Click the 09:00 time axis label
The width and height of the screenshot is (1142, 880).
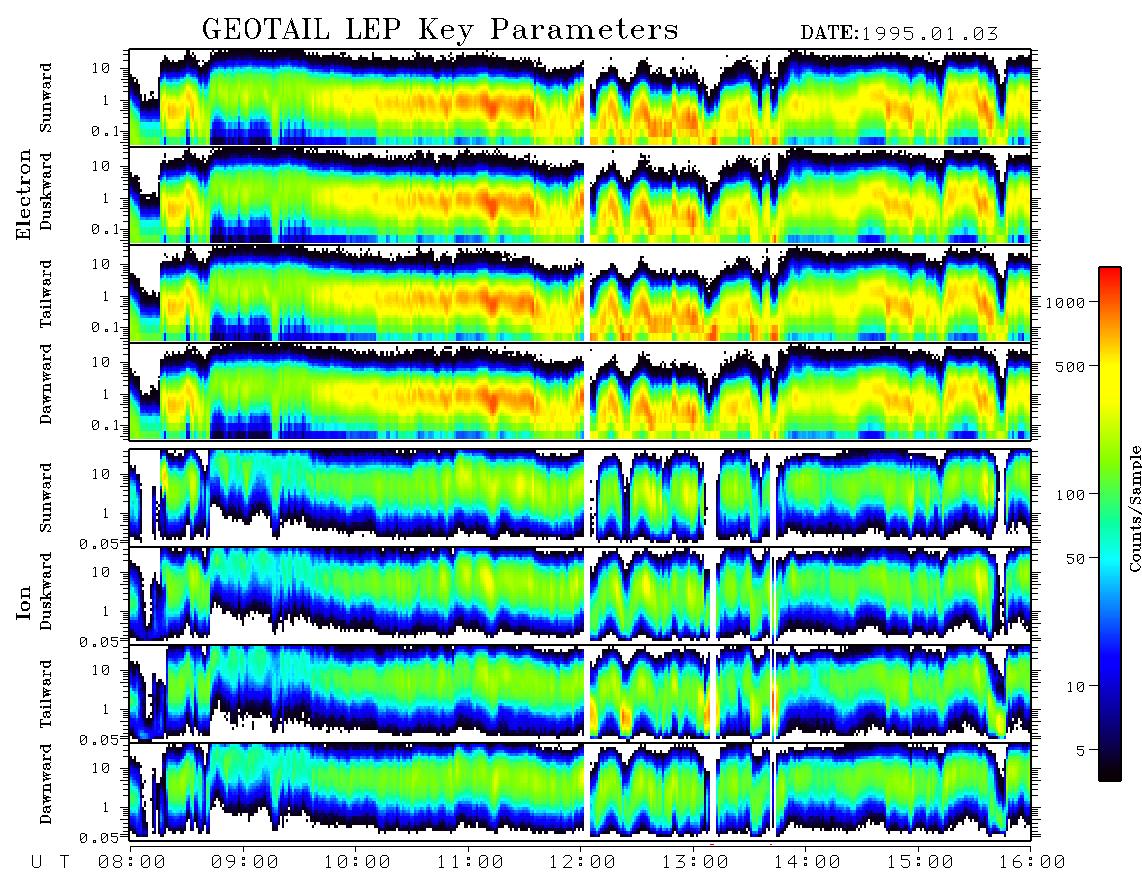(x=245, y=862)
